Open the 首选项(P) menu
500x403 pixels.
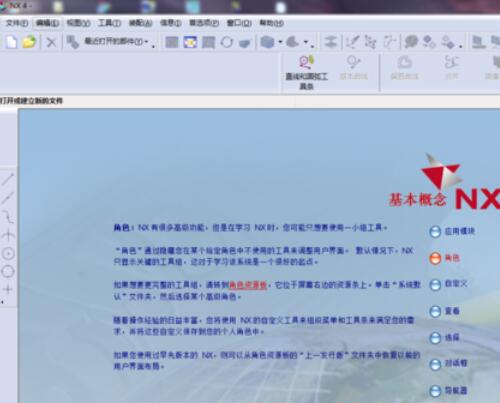click(204, 23)
